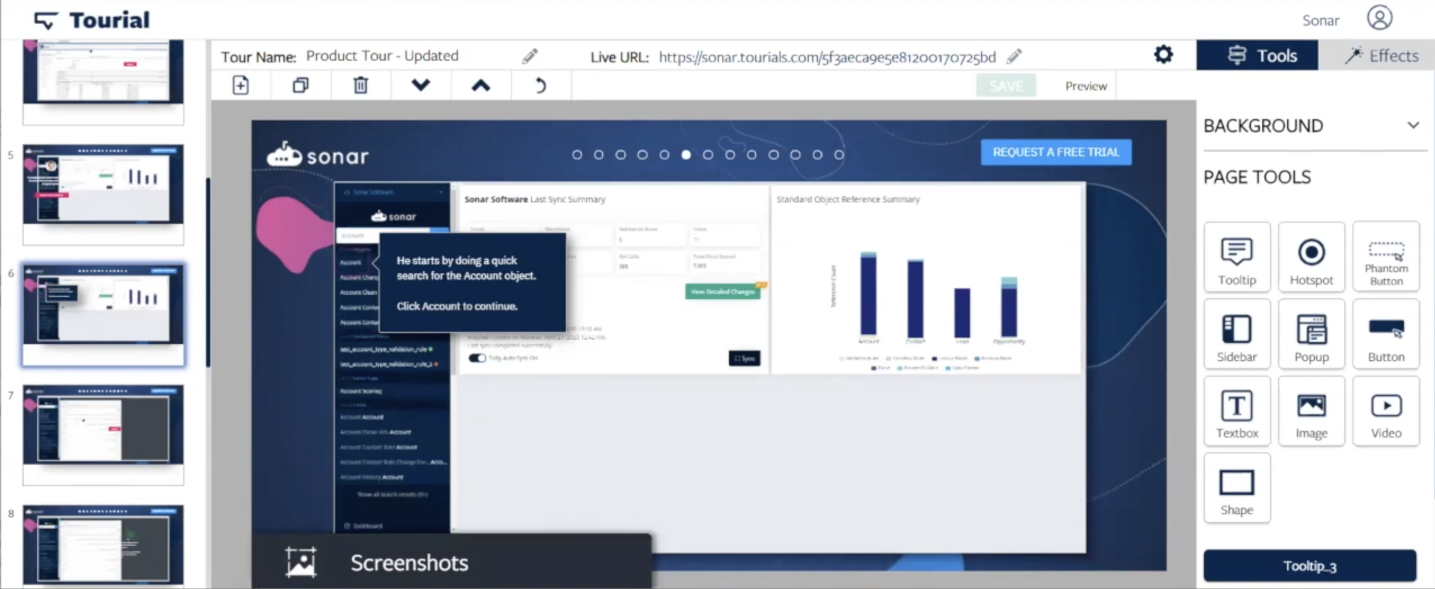Click the PAGE TOOLS heading
The image size is (1435, 589).
point(1257,177)
